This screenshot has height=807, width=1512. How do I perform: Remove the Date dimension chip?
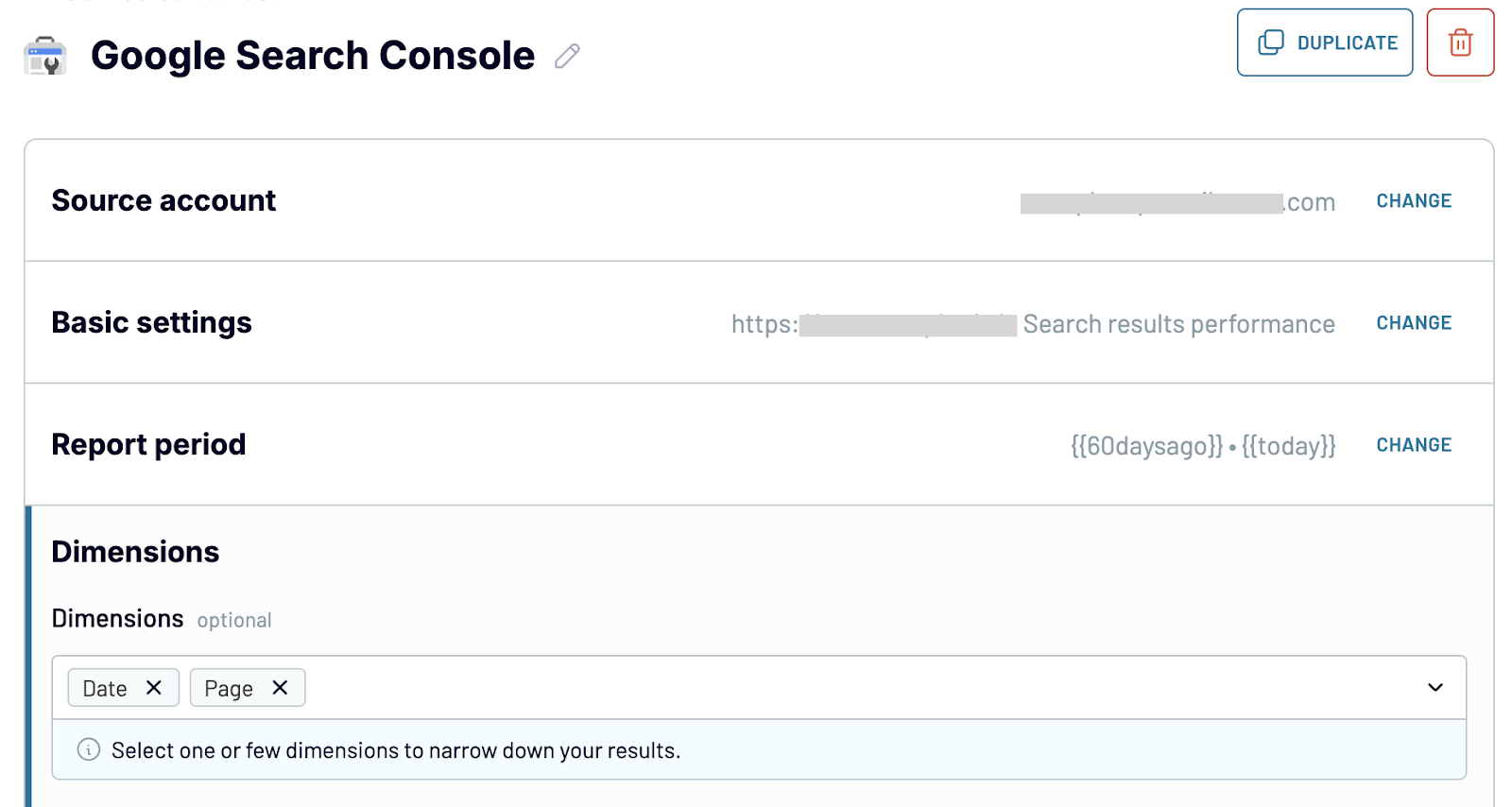[x=154, y=688]
